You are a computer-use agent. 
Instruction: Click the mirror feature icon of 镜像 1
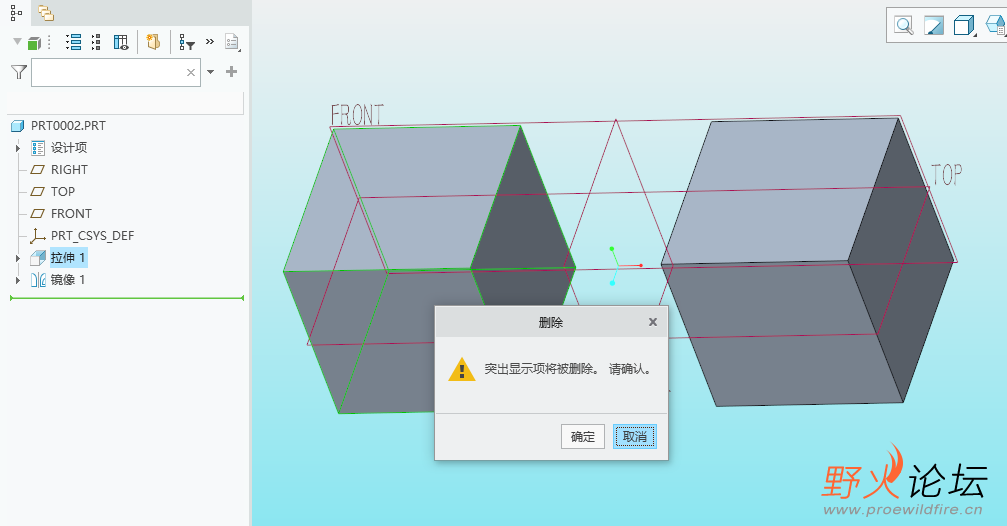[38, 279]
